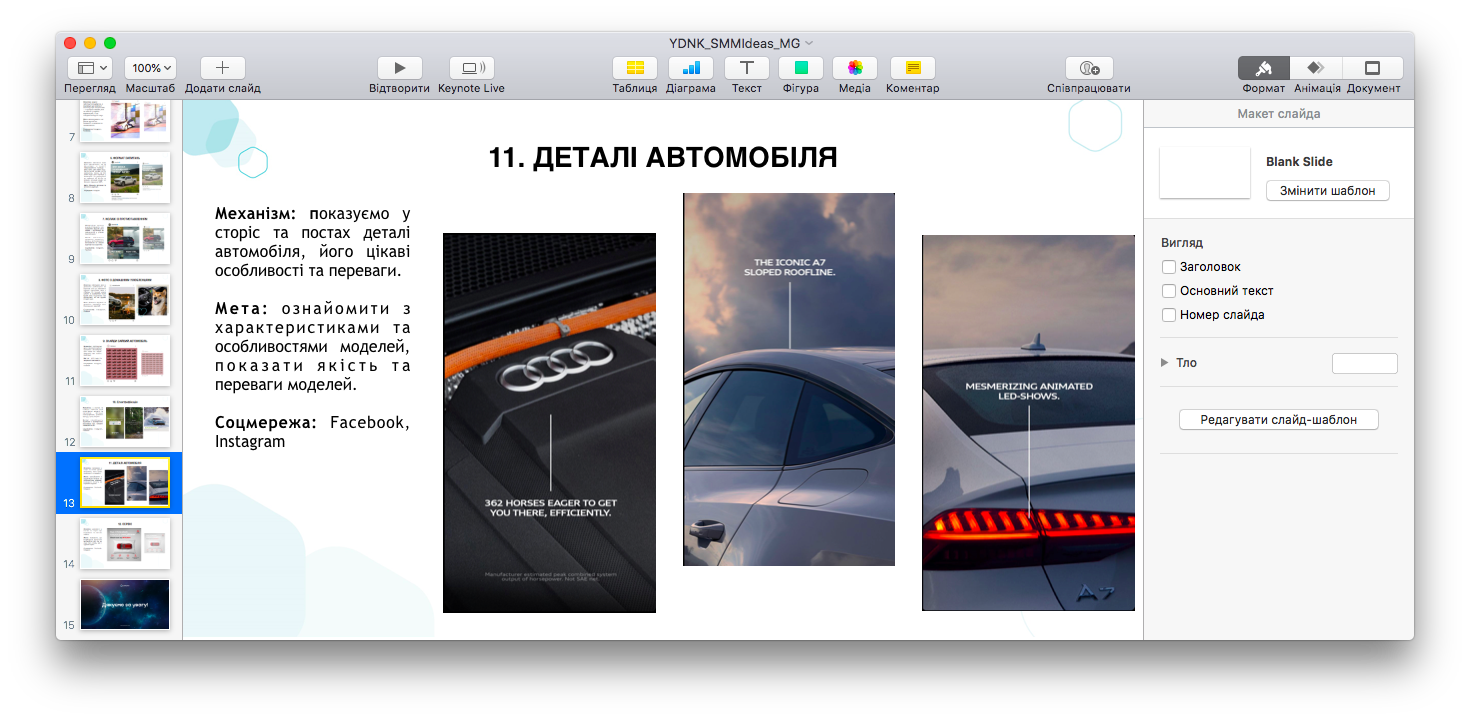1470x720 pixels.
Task: Select slide 13 thumbnail in navigator
Action: 125,482
